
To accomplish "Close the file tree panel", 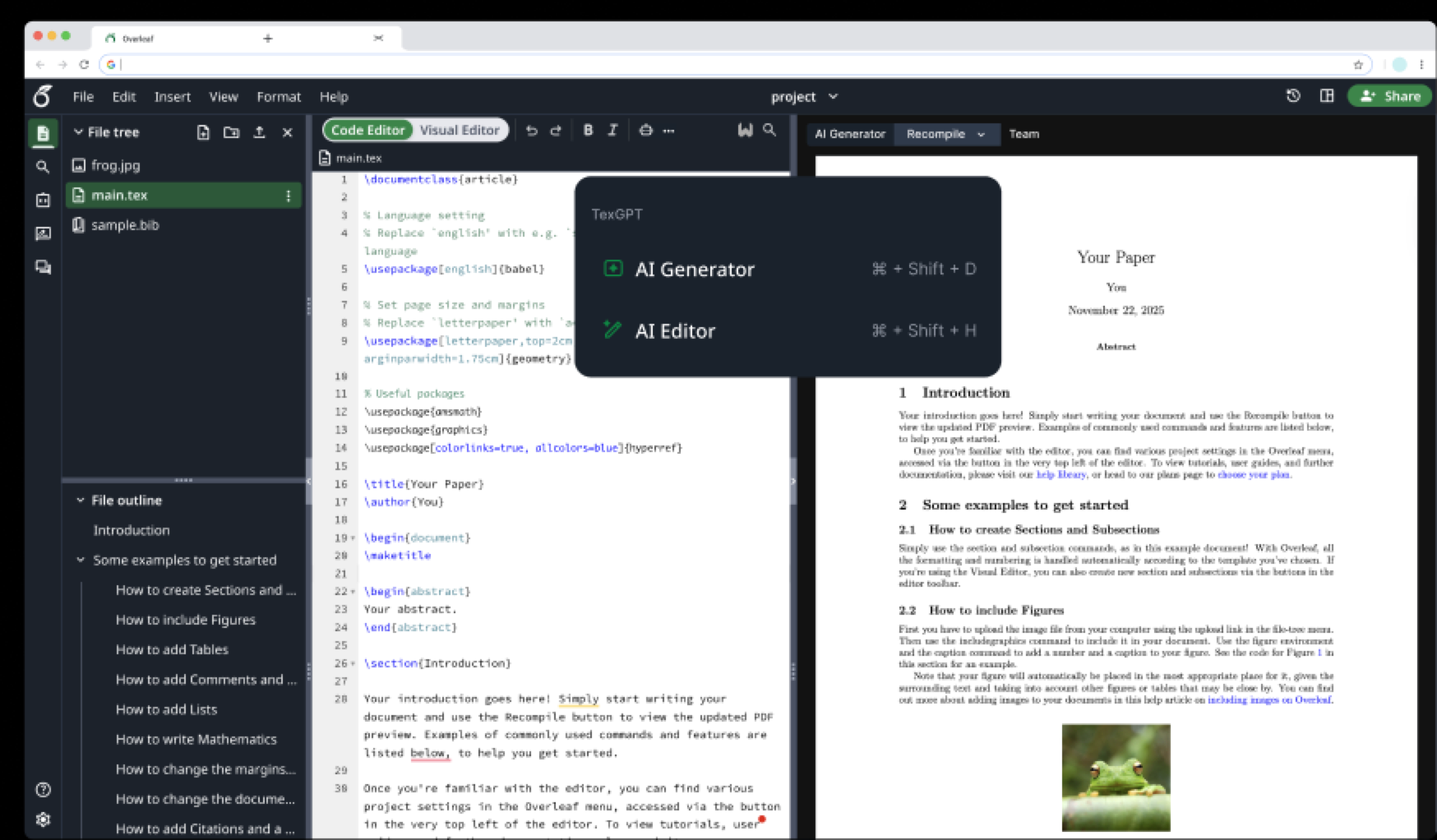I will [x=287, y=132].
